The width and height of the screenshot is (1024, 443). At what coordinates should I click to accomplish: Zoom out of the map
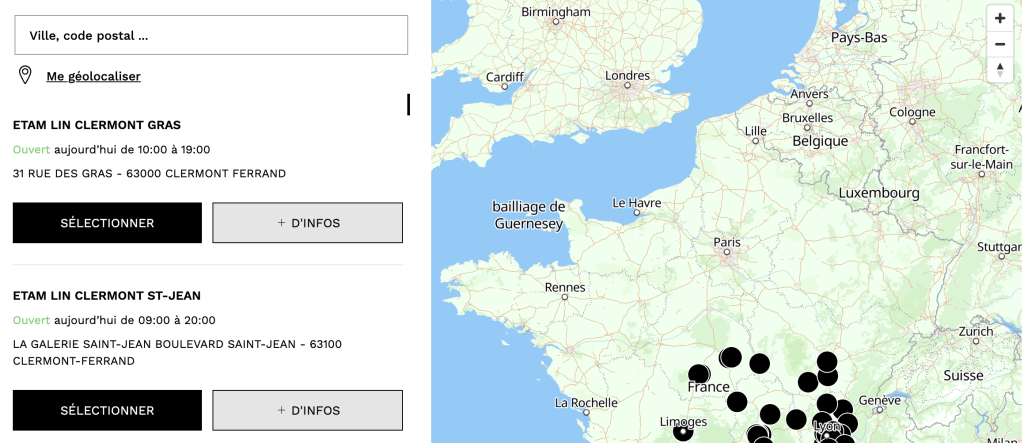click(x=999, y=44)
